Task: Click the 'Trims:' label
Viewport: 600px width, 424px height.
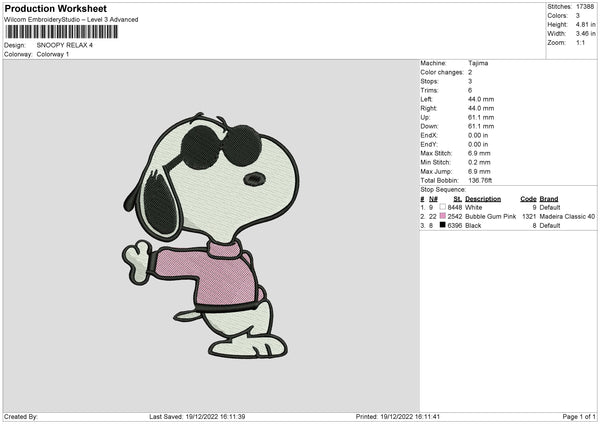Action: [x=429, y=91]
